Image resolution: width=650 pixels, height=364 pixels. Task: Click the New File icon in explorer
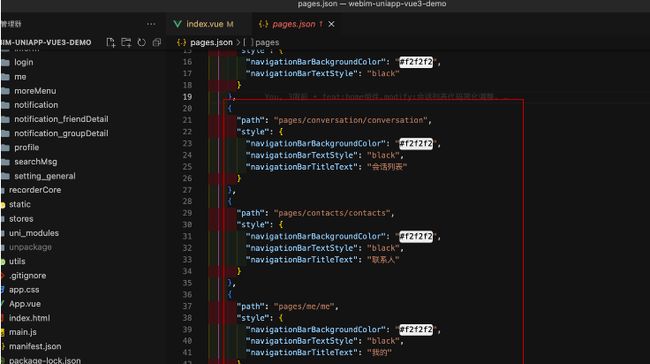click(x=111, y=42)
